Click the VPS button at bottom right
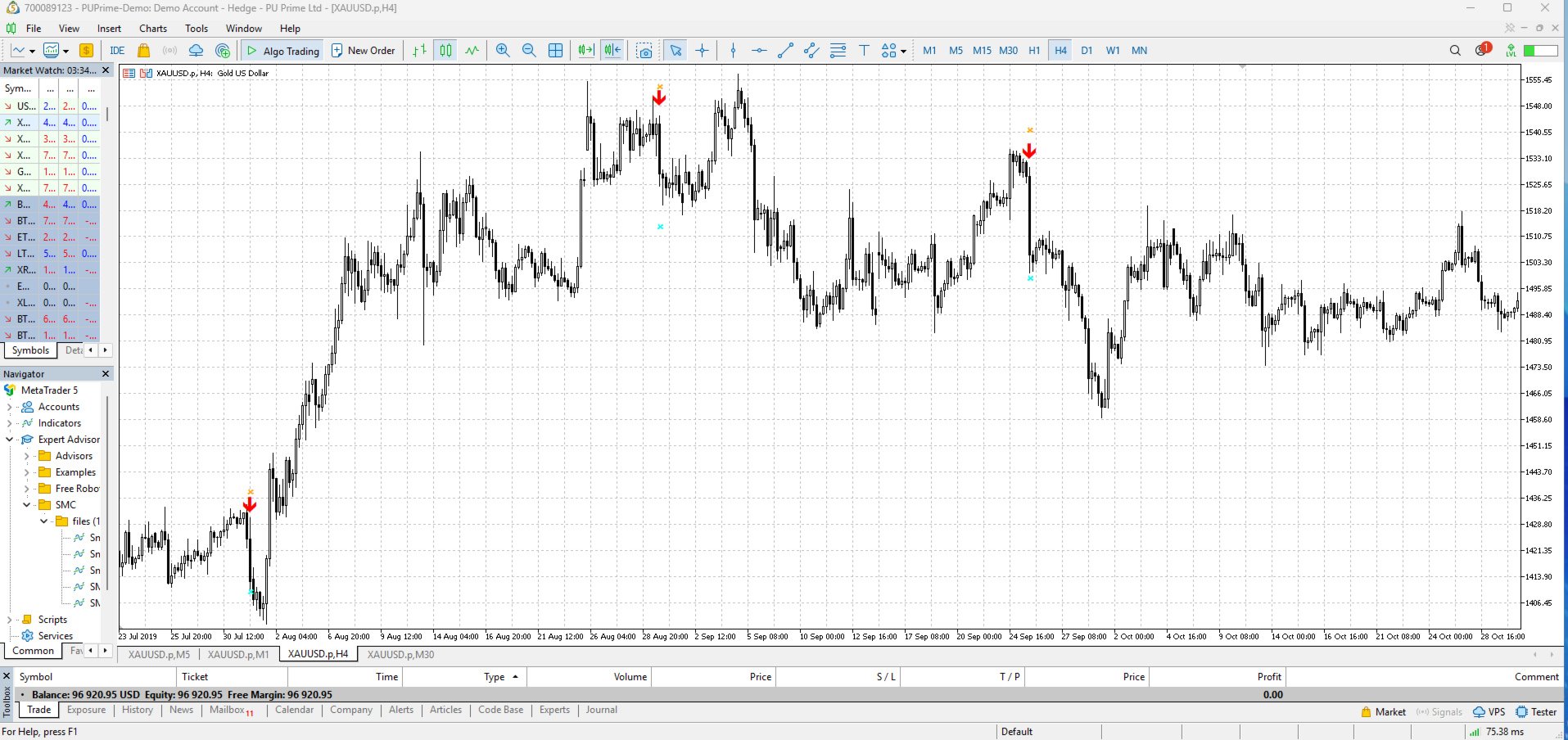Screen dimensions: 1568x740 click(x=1489, y=712)
